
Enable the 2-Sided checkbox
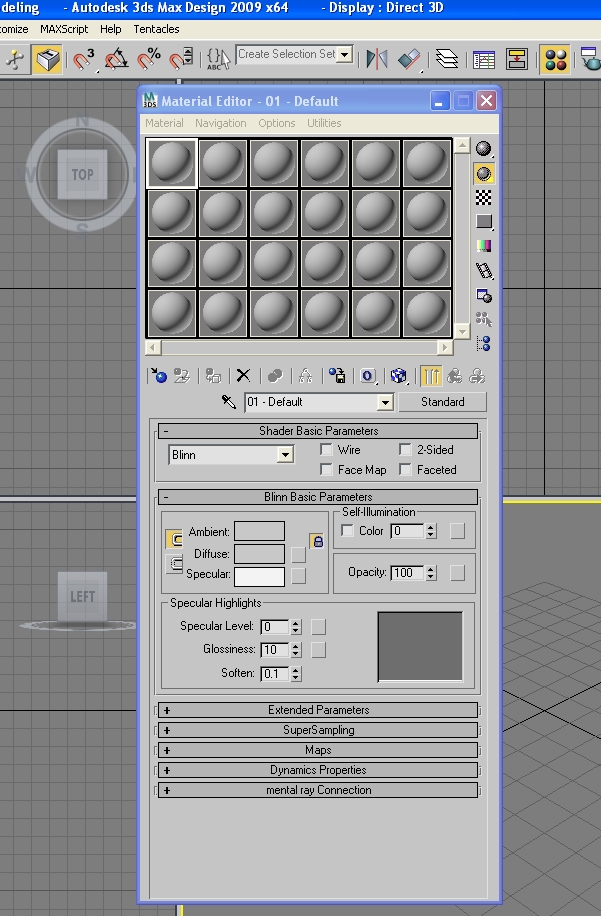coord(405,449)
